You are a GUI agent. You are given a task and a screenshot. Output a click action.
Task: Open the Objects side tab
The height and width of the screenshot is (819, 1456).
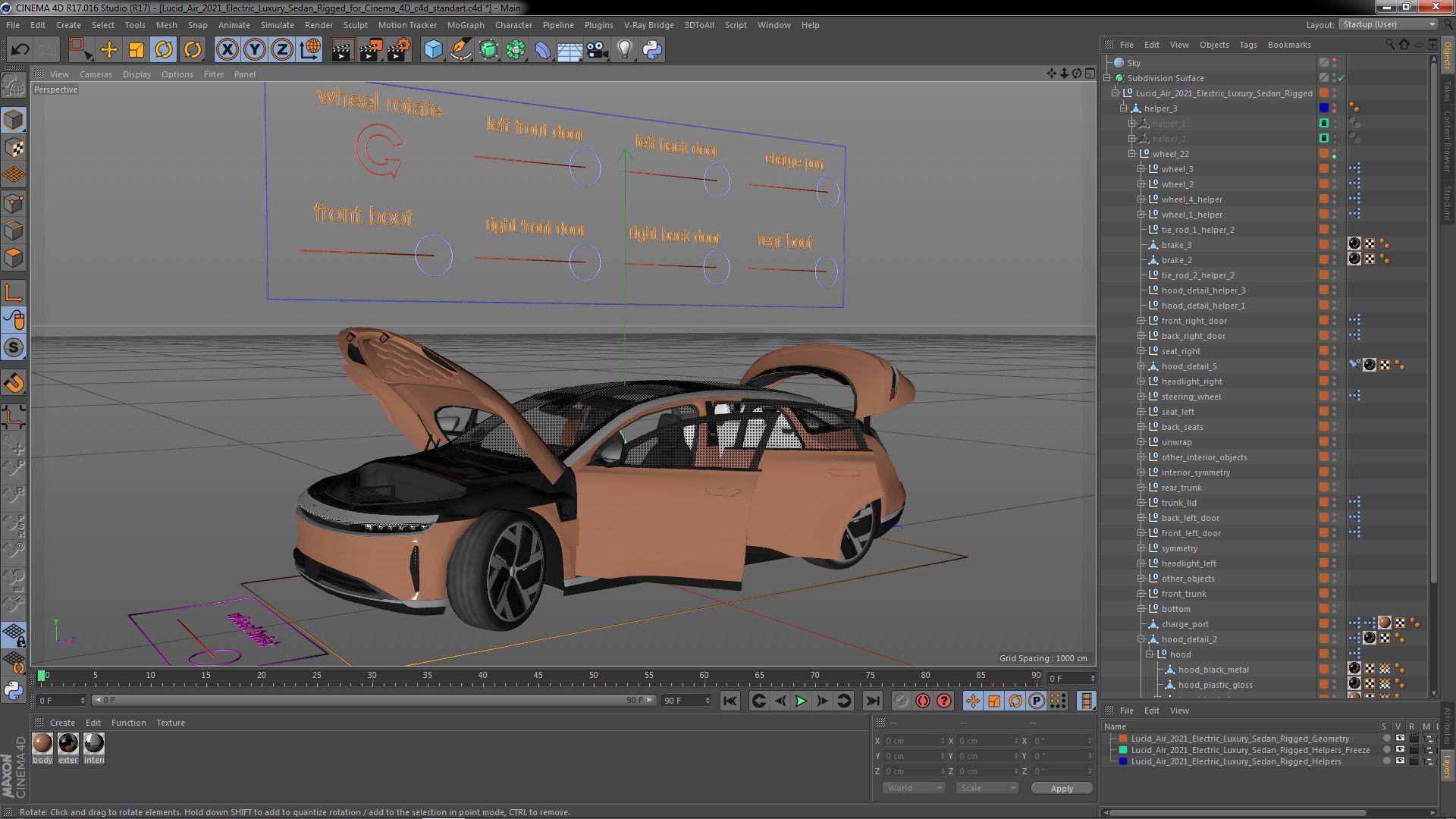coord(1447,56)
